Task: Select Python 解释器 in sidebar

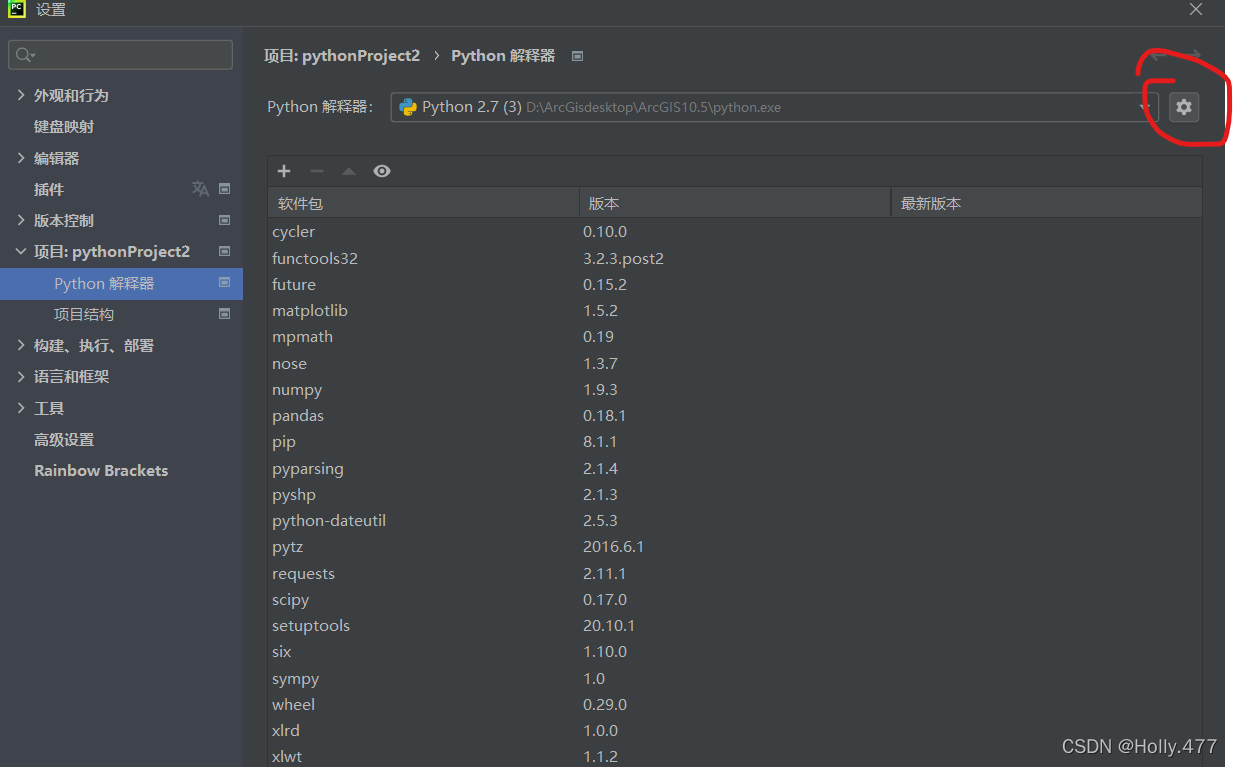Action: coord(121,283)
